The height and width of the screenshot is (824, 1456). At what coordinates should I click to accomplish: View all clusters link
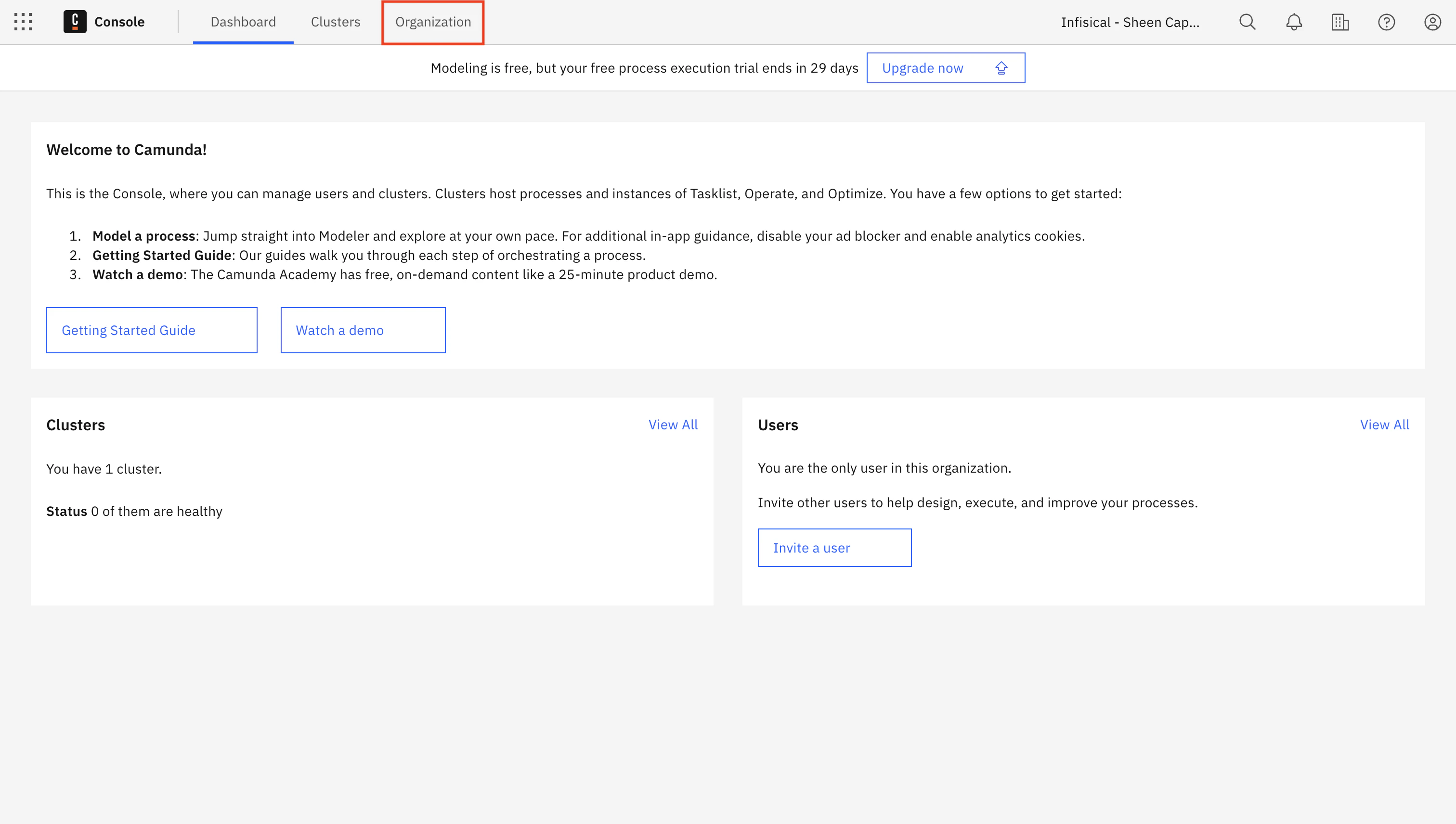673,425
